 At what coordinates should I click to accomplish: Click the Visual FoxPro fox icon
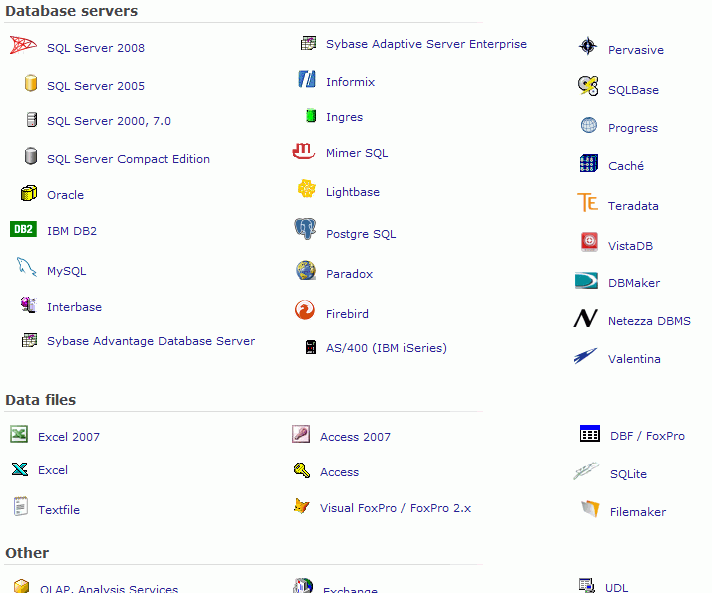[x=302, y=505]
